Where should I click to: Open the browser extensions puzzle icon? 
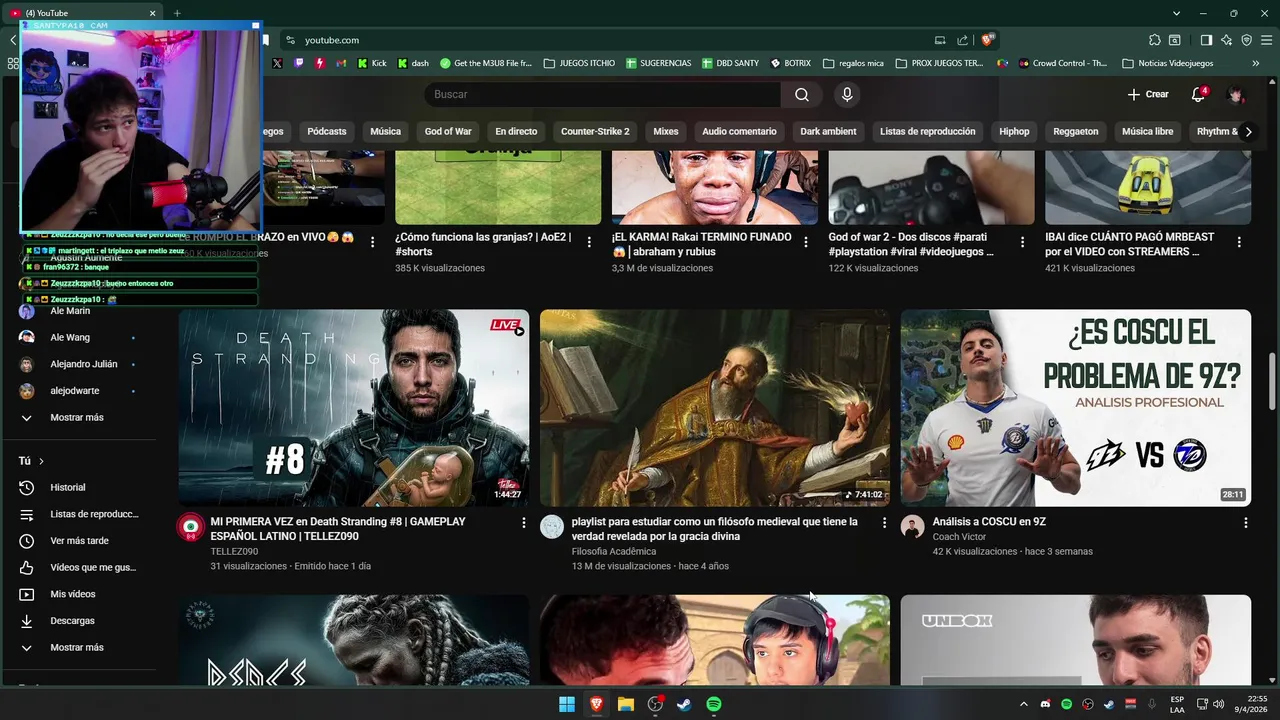point(1155,40)
